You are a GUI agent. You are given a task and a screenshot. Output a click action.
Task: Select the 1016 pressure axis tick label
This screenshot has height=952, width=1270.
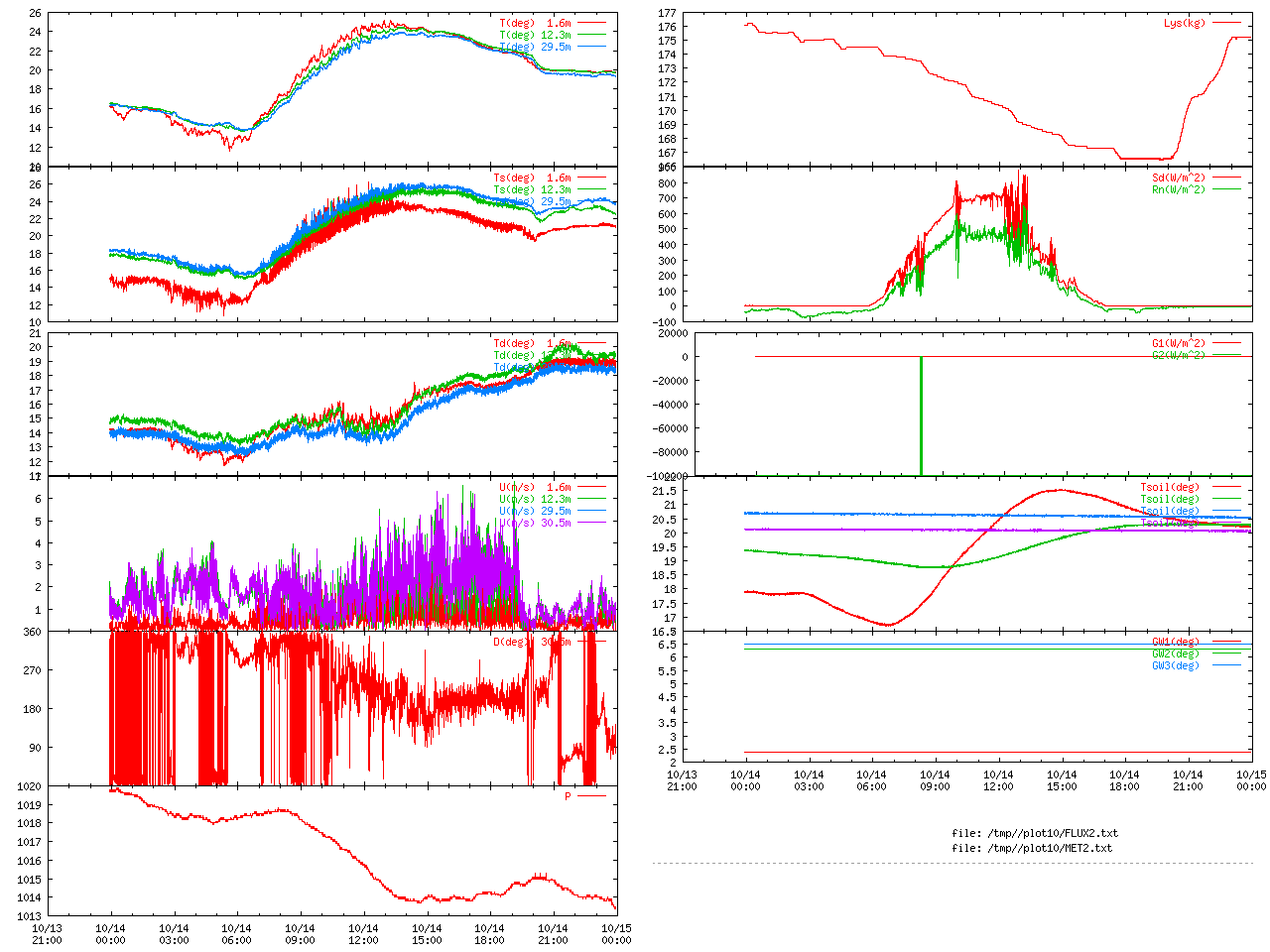(29, 861)
